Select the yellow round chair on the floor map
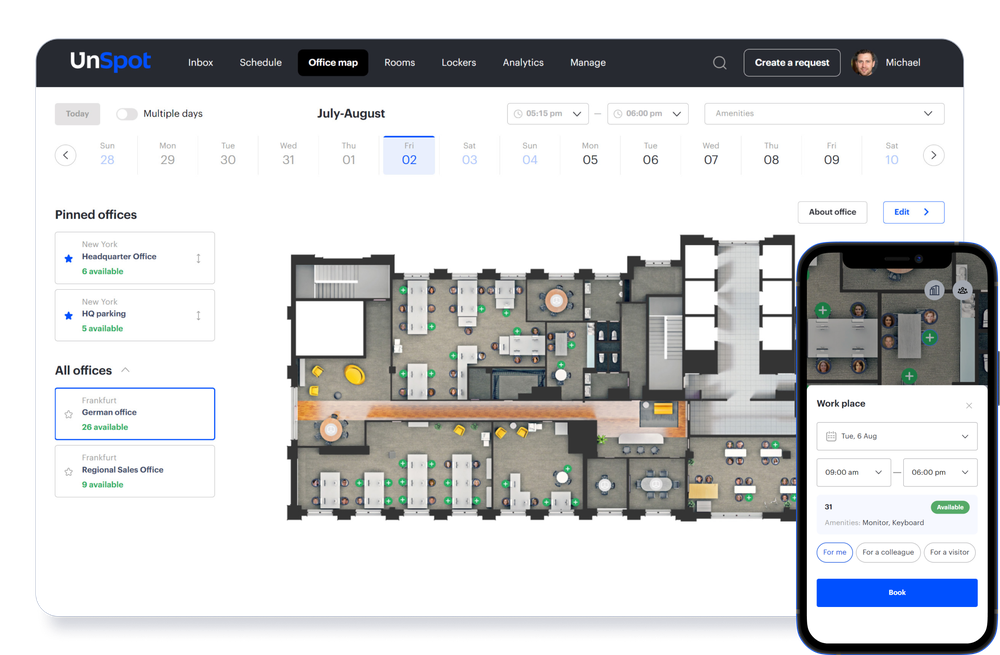Screen dimensions: 1000x655 point(355,374)
